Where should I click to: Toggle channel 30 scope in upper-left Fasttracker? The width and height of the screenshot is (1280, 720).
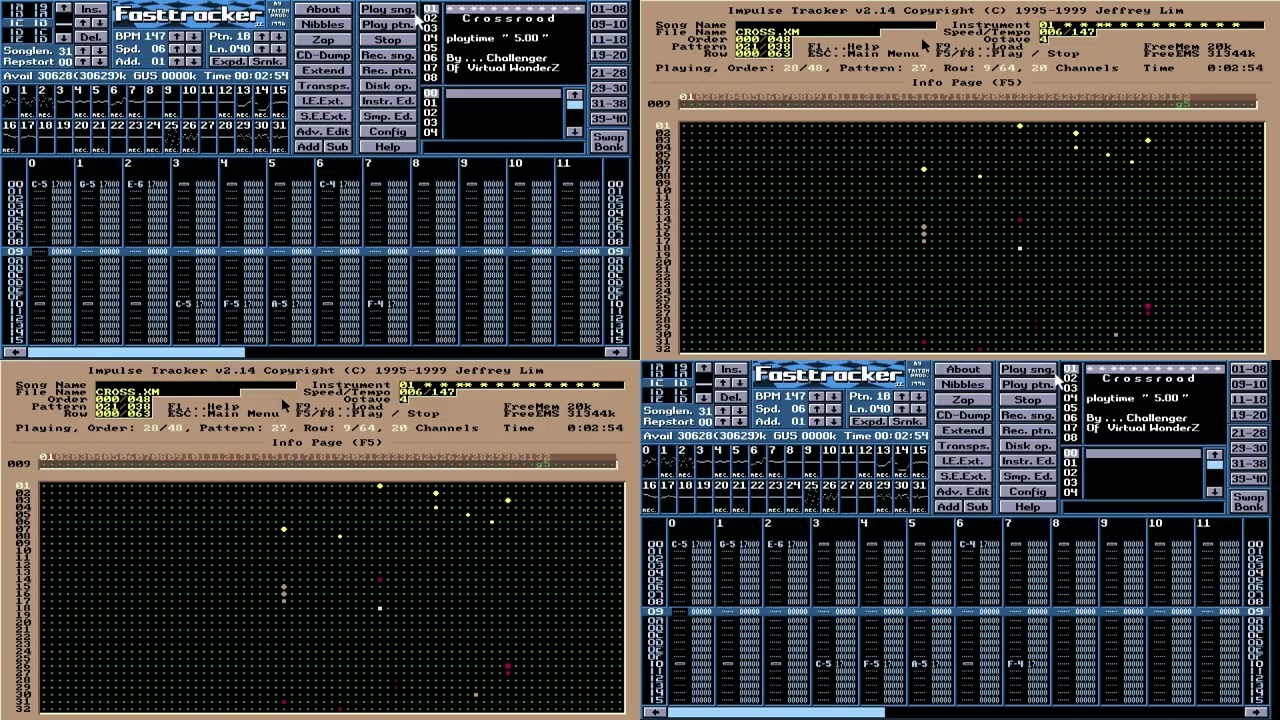click(x=262, y=137)
